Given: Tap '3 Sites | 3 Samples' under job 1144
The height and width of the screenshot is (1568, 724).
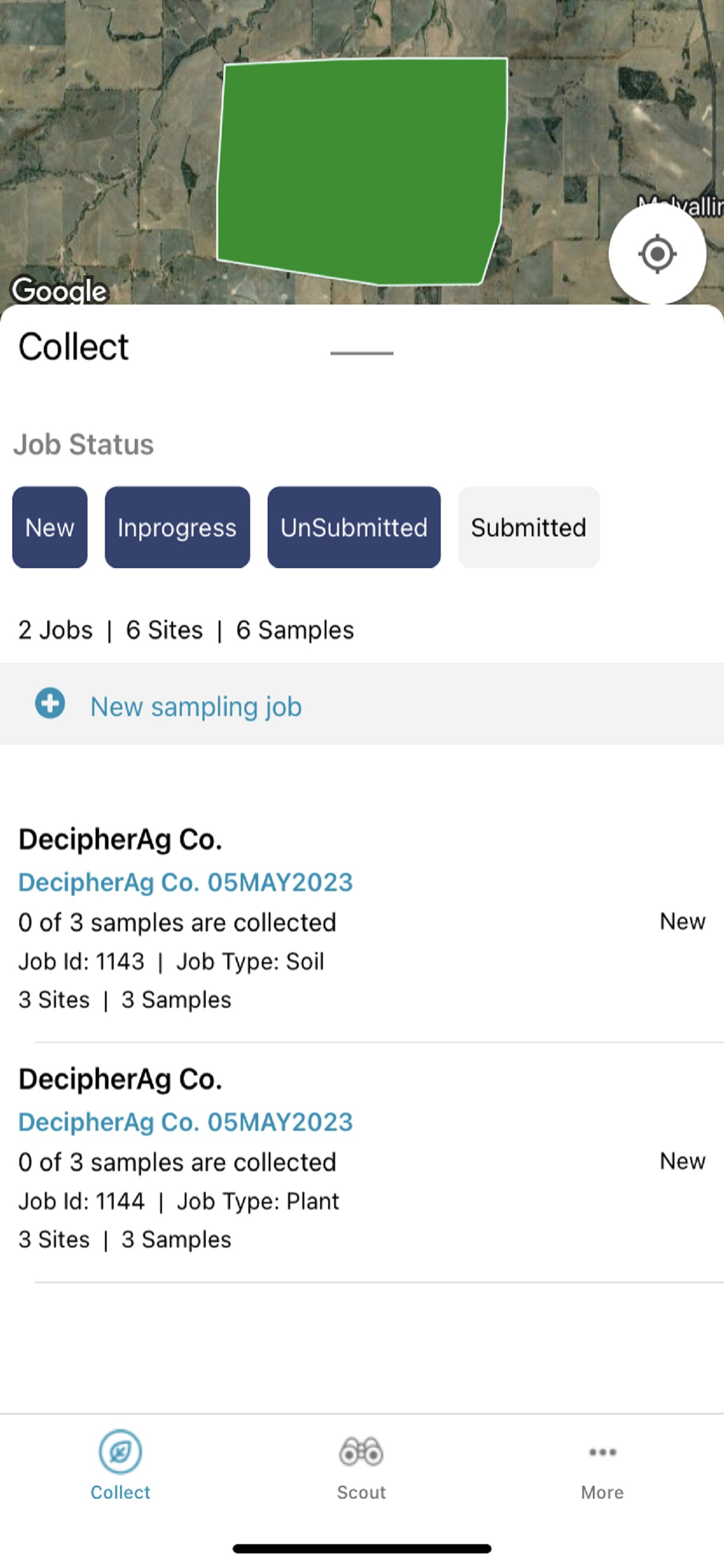Looking at the screenshot, I should point(125,1240).
